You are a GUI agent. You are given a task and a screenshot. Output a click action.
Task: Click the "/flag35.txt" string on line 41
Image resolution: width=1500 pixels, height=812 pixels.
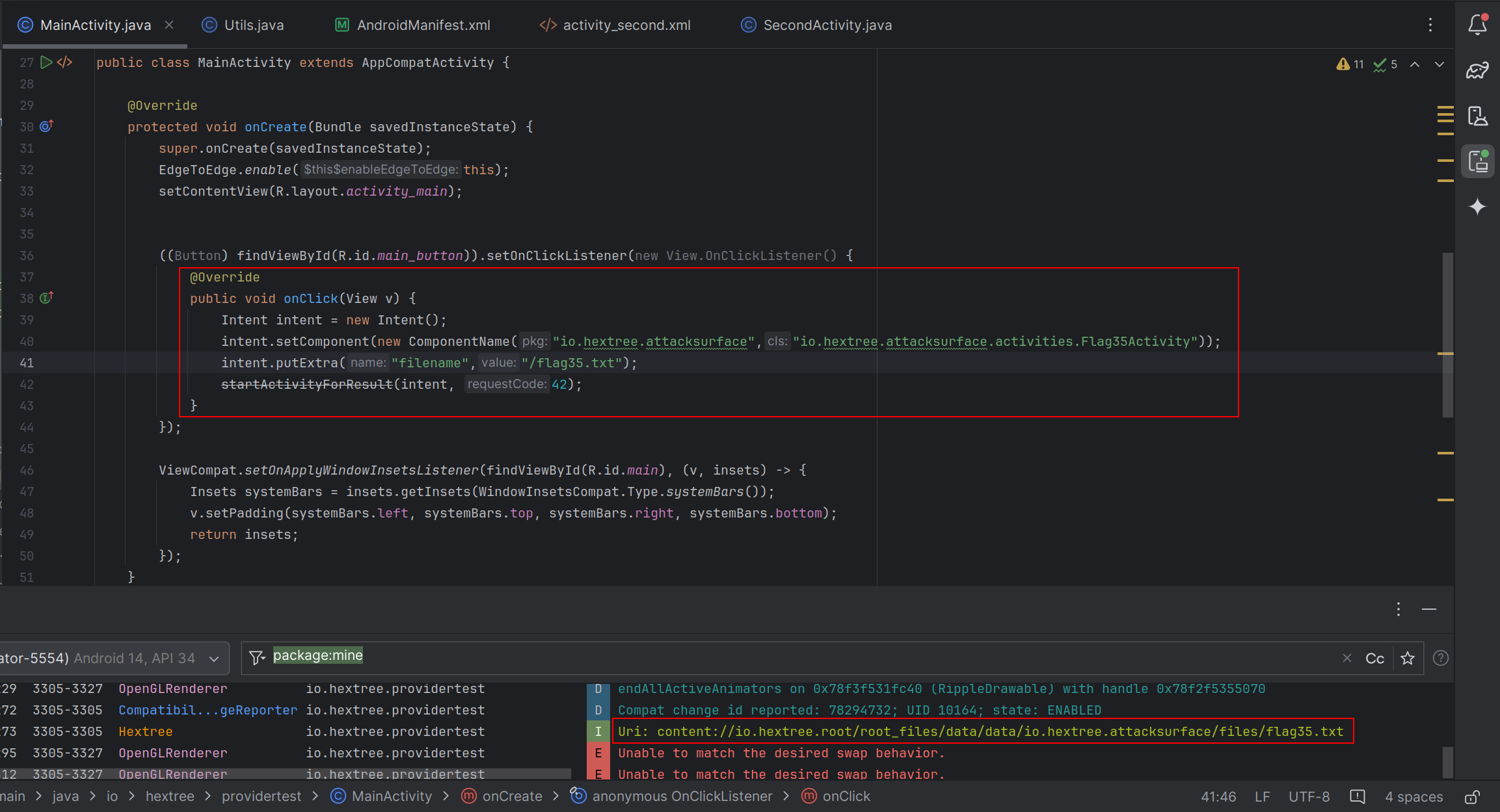[572, 363]
